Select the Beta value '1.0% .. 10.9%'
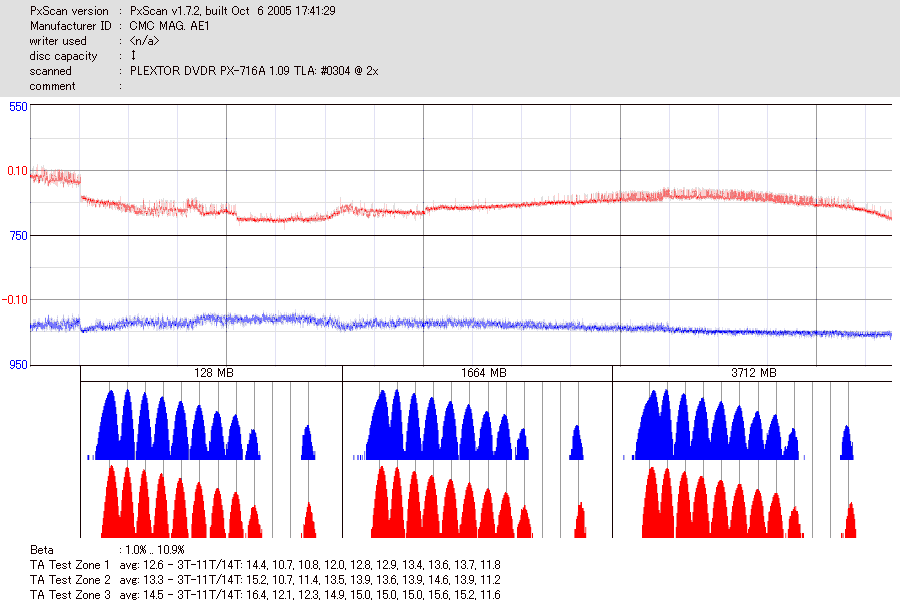The image size is (900, 607). 155,550
